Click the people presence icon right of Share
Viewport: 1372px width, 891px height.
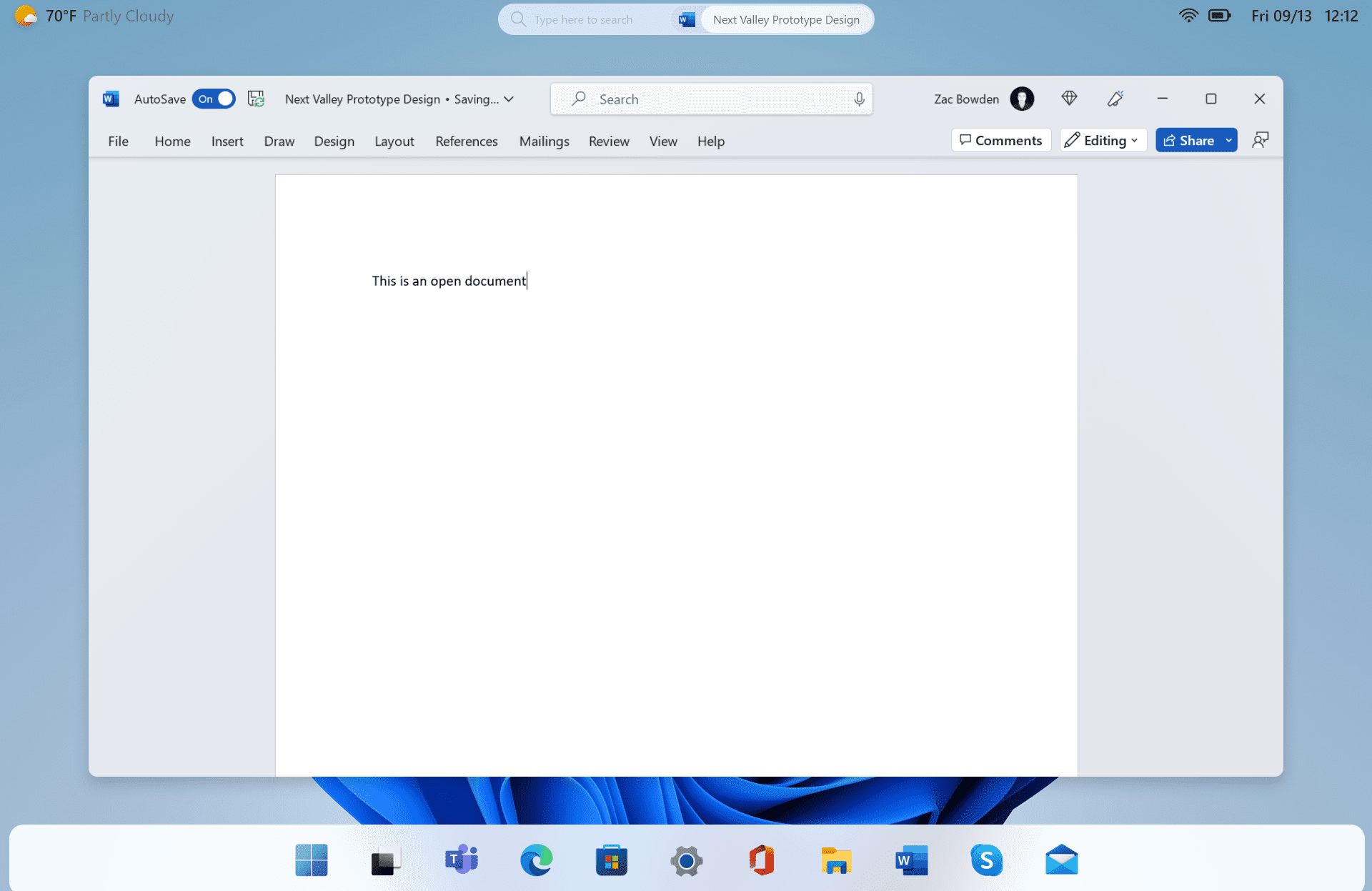tap(1260, 140)
